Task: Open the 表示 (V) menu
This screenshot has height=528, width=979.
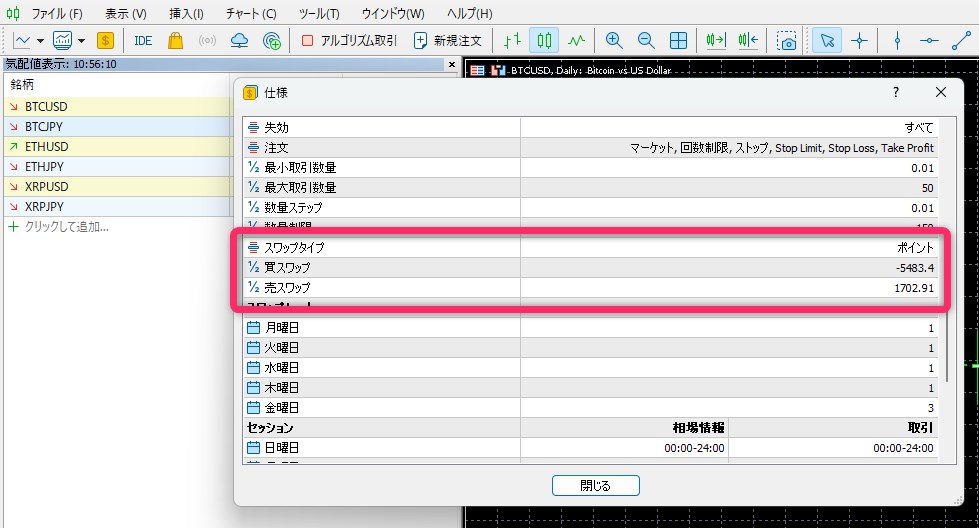Action: [125, 13]
